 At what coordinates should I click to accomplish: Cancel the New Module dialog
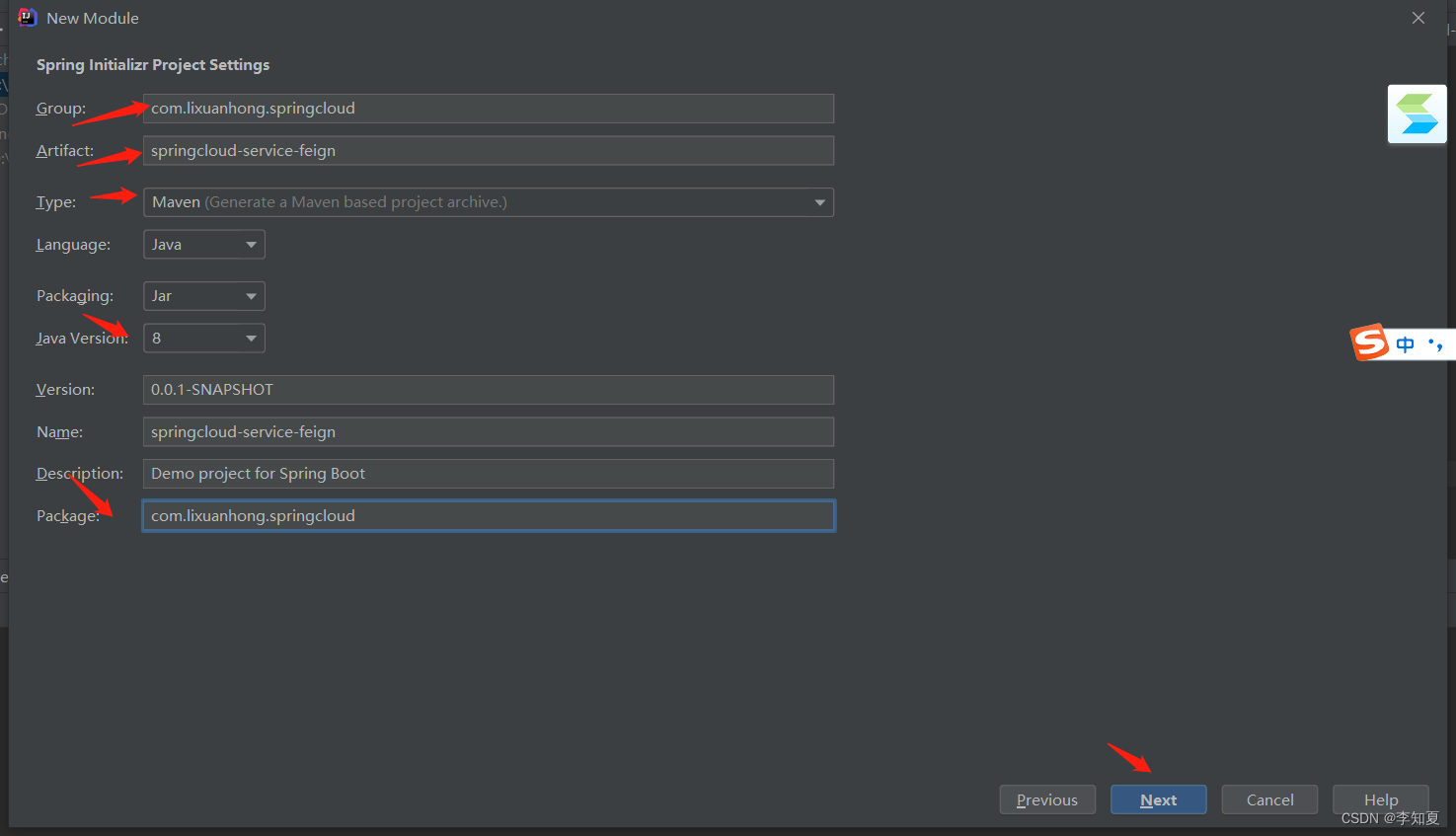1269,799
